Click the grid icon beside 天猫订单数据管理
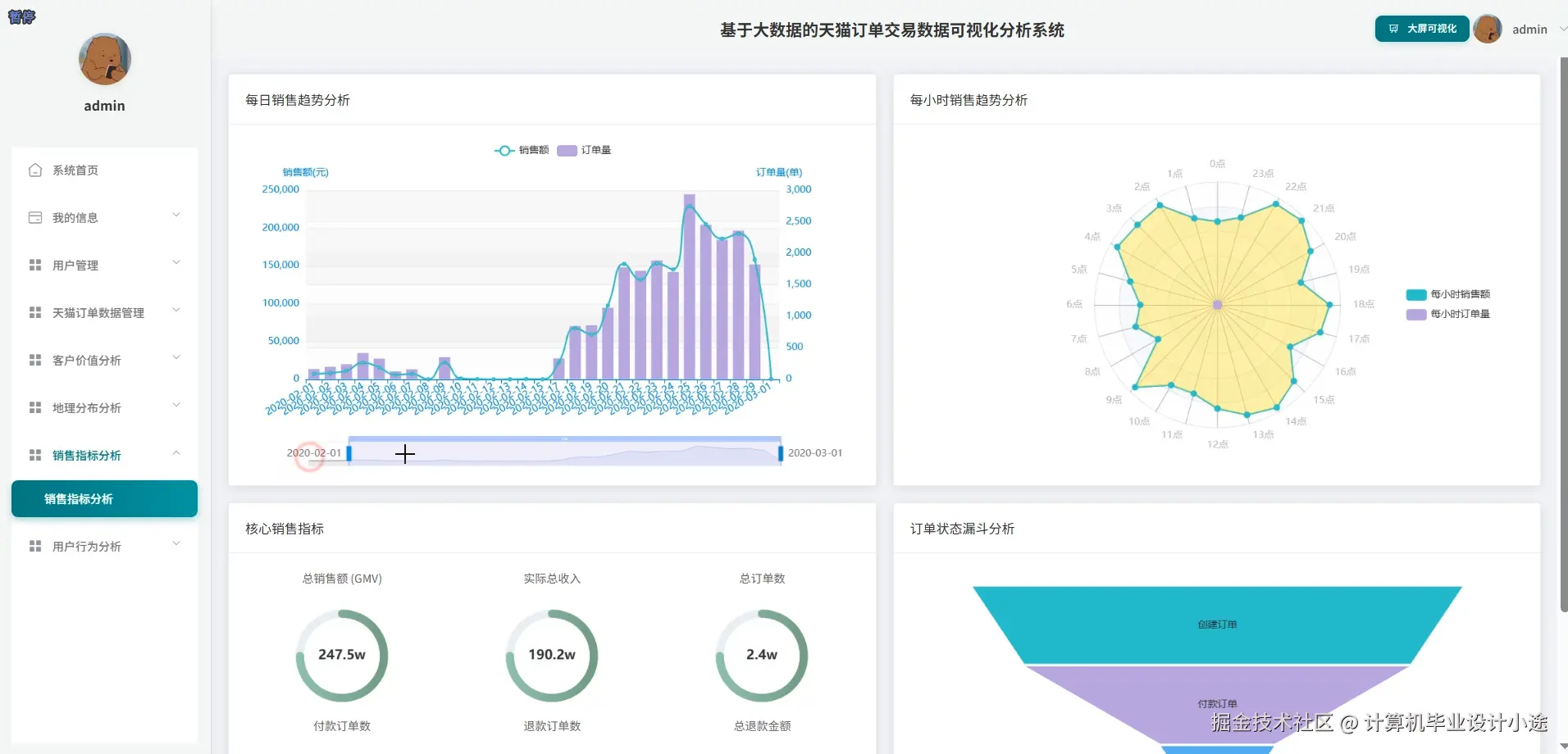 click(35, 313)
